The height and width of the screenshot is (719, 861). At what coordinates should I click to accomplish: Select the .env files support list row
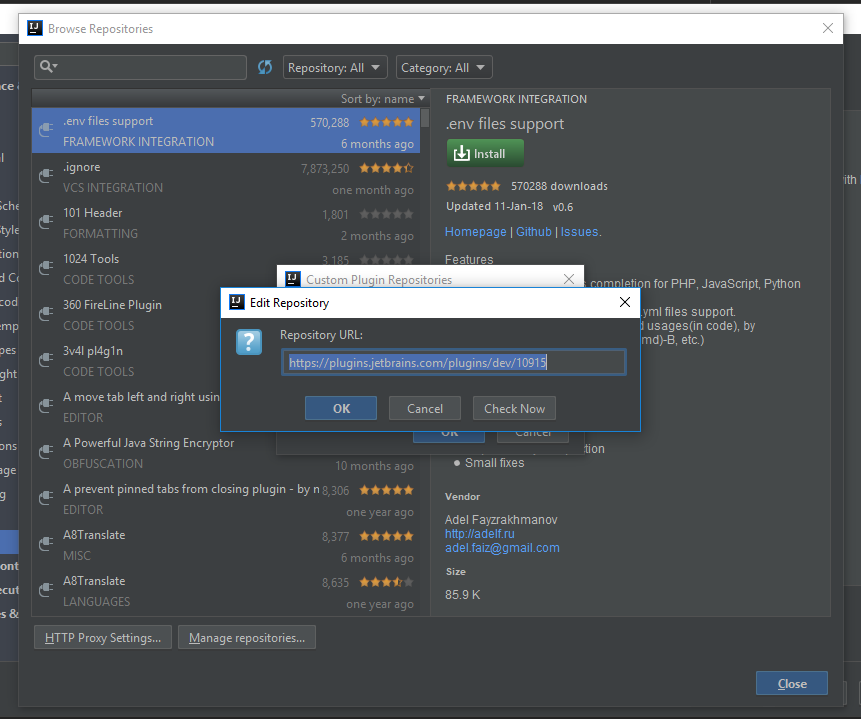(x=226, y=131)
